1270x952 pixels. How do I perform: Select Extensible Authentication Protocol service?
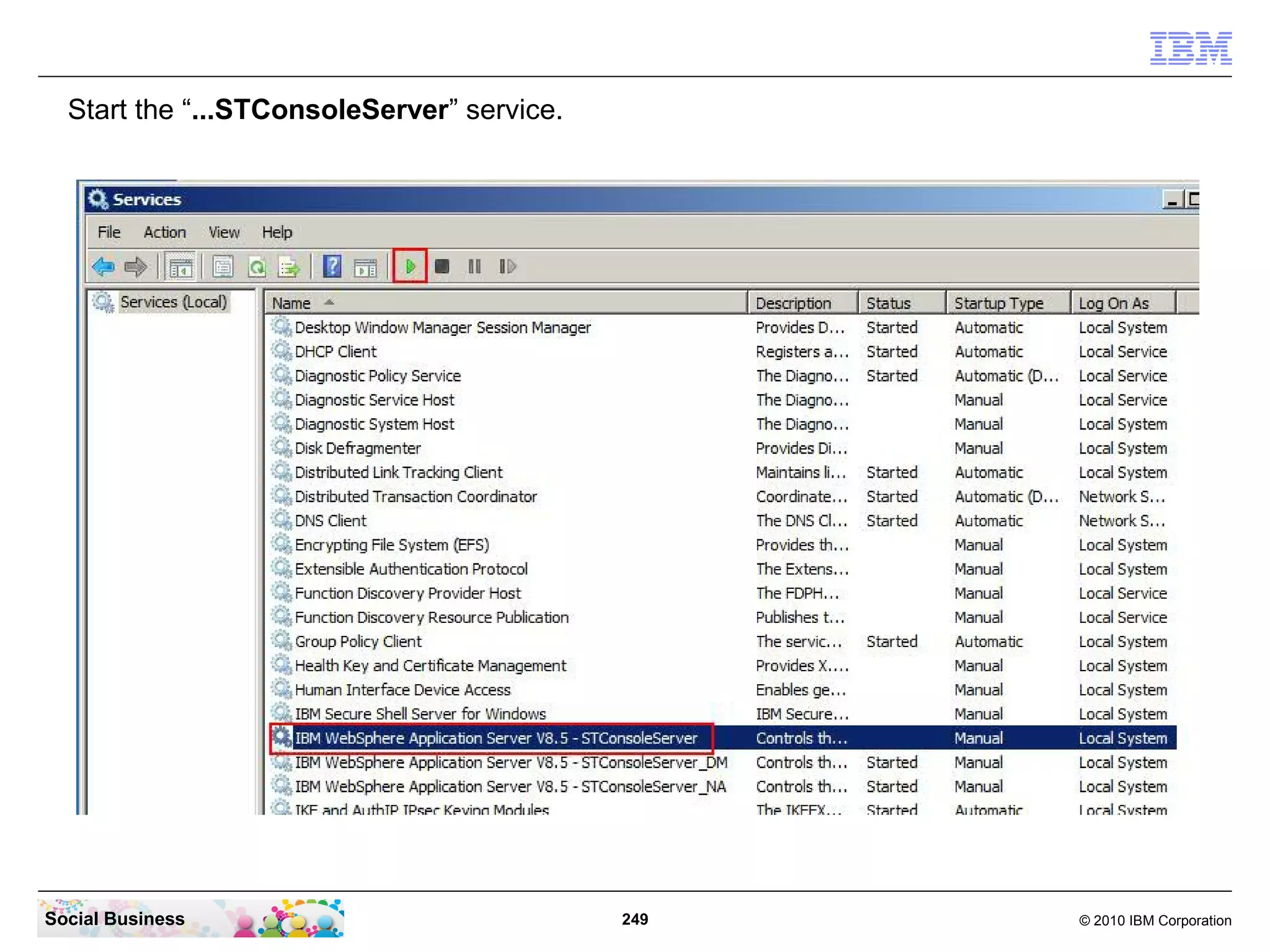point(722,569)
